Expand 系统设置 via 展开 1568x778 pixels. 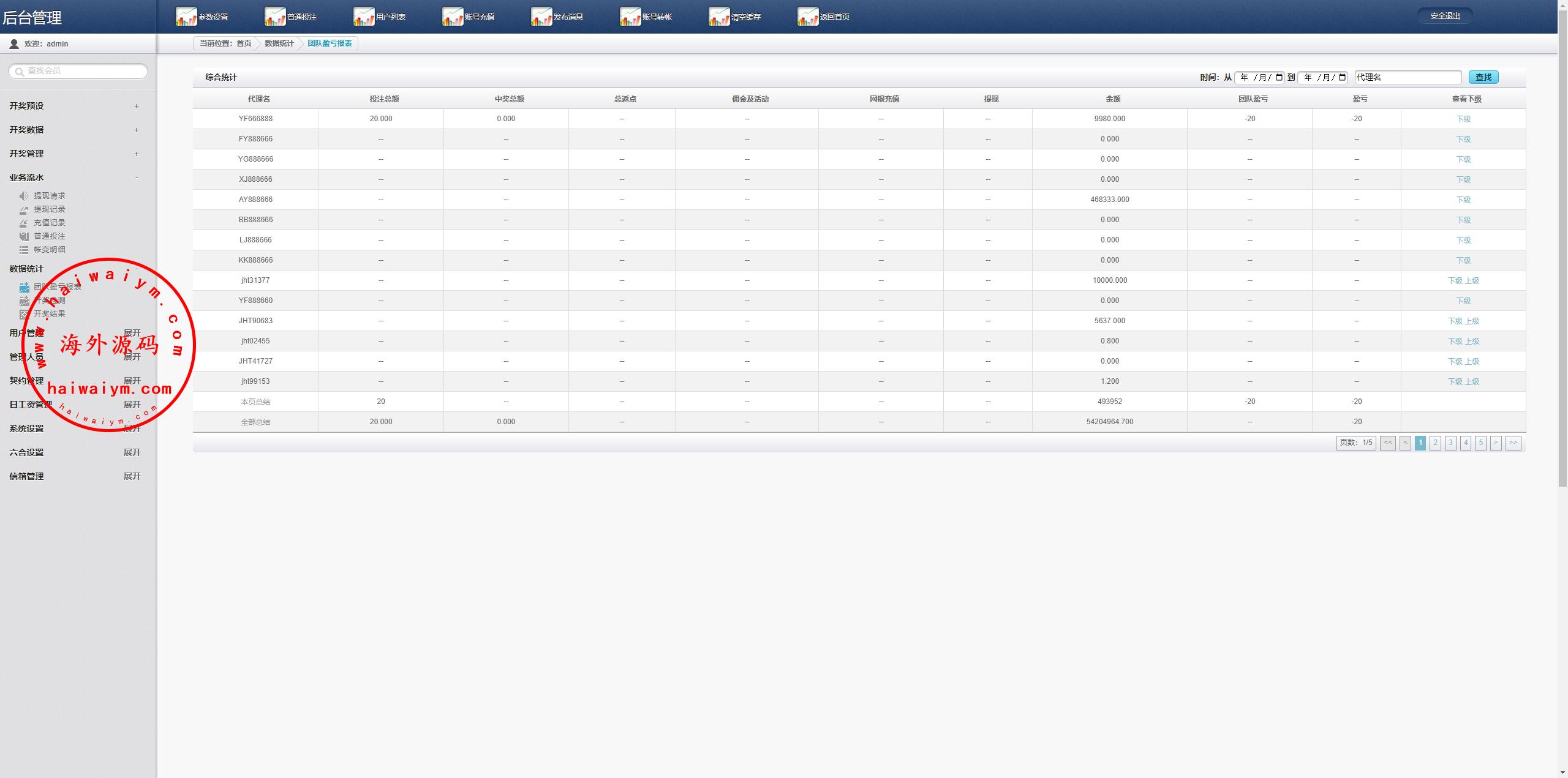coord(132,428)
